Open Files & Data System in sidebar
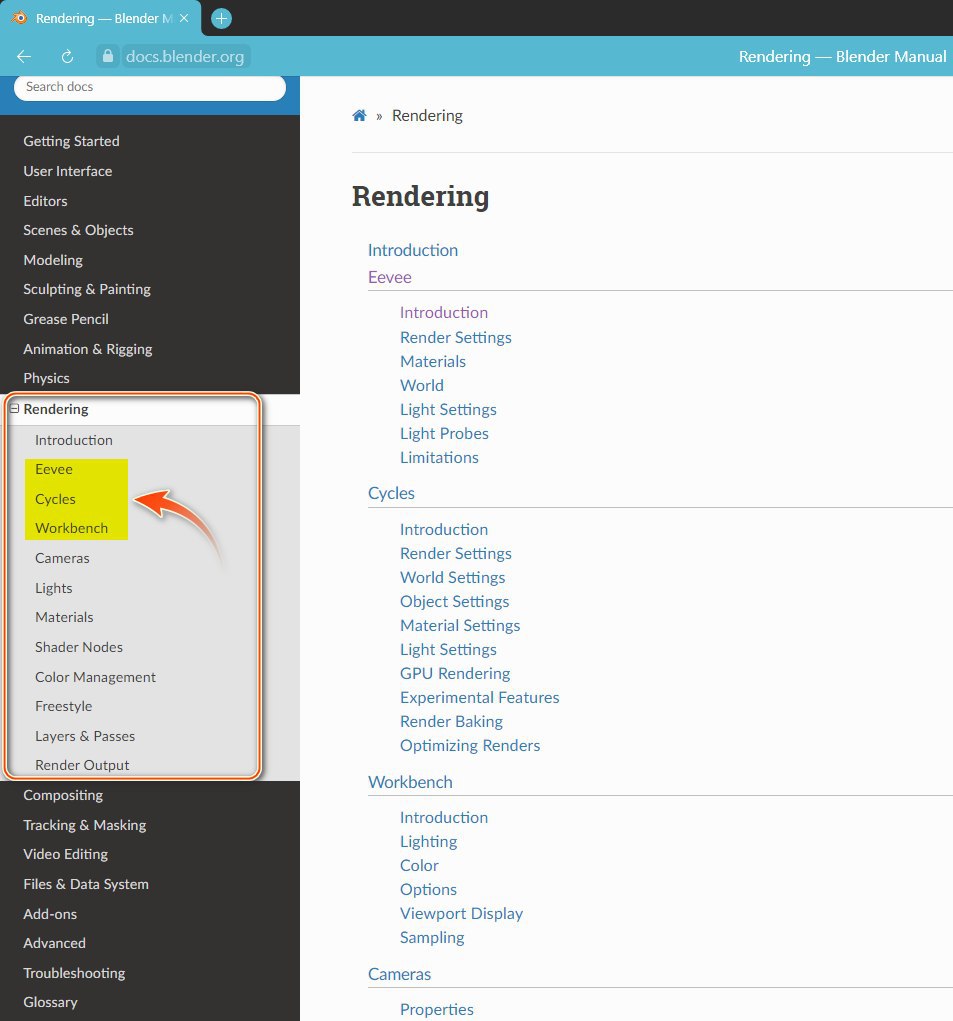Image resolution: width=953 pixels, height=1021 pixels. [86, 884]
